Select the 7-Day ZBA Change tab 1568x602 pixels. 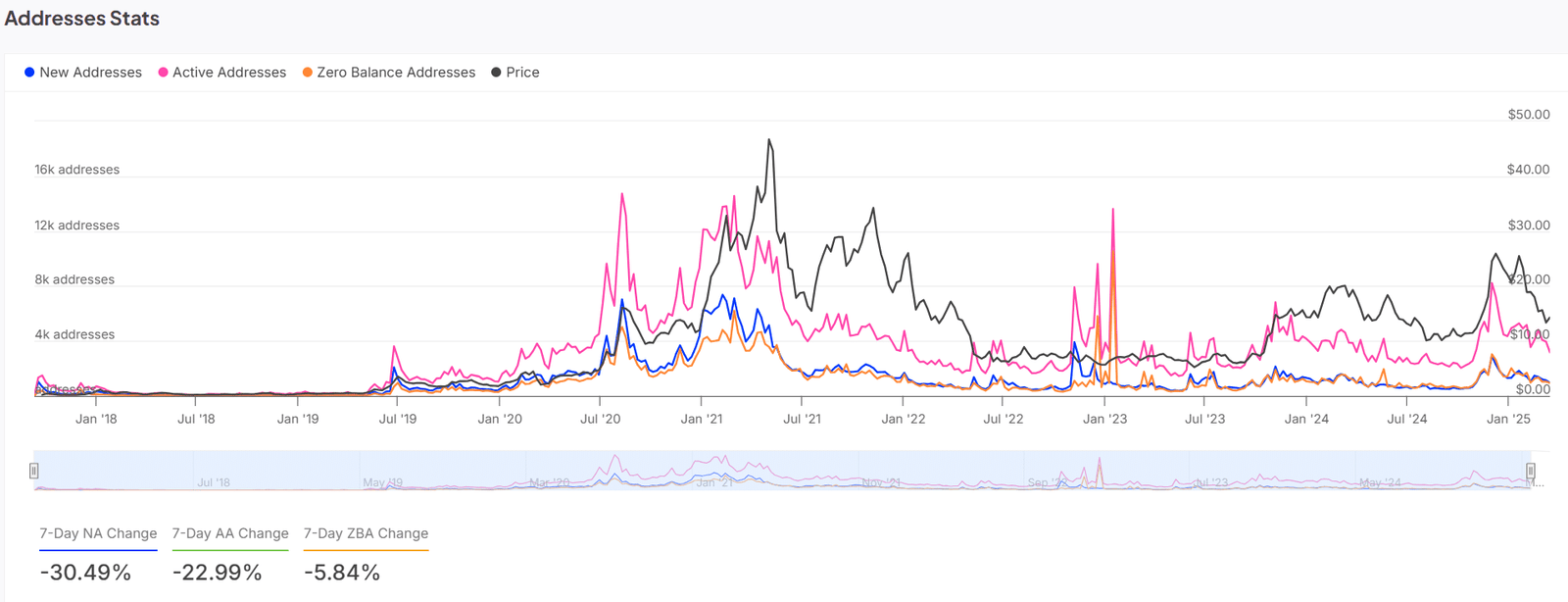pyautogui.click(x=366, y=533)
